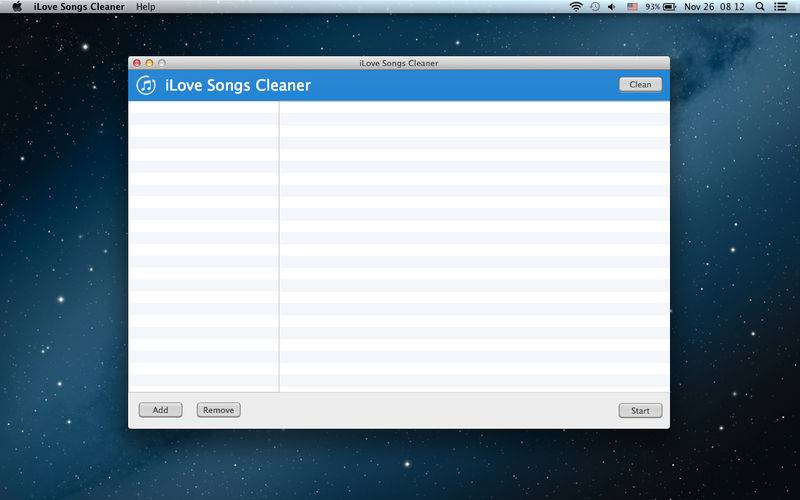
Task: Click the Add button
Action: 160,410
